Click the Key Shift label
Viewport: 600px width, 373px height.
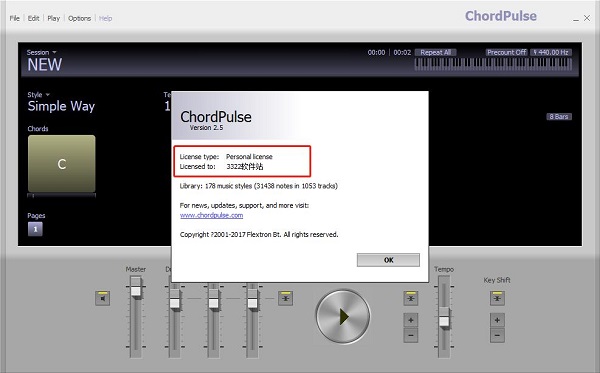497,280
